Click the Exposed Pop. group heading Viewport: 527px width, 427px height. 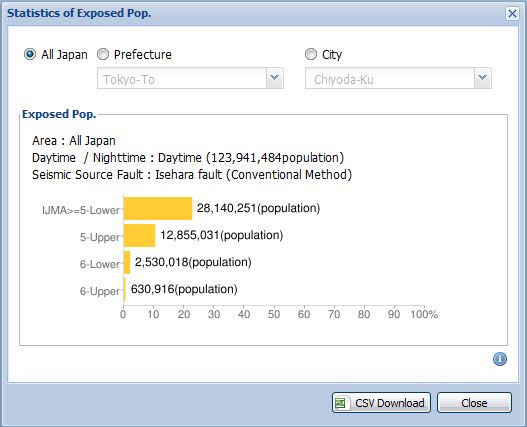point(59,114)
